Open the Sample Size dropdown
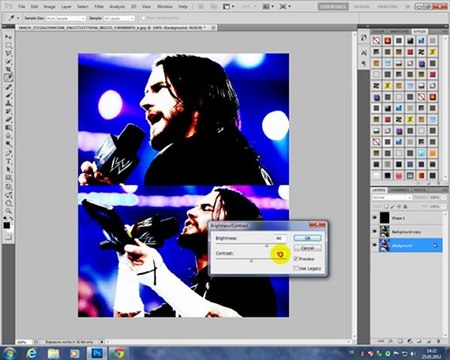 [x=66, y=18]
